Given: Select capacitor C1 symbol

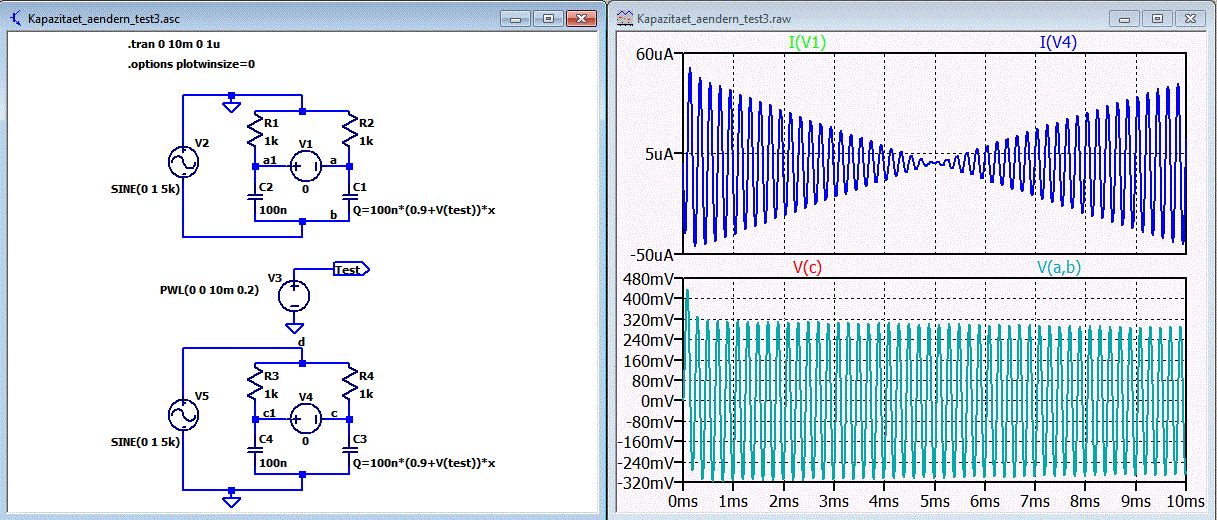Looking at the screenshot, I should click(350, 198).
